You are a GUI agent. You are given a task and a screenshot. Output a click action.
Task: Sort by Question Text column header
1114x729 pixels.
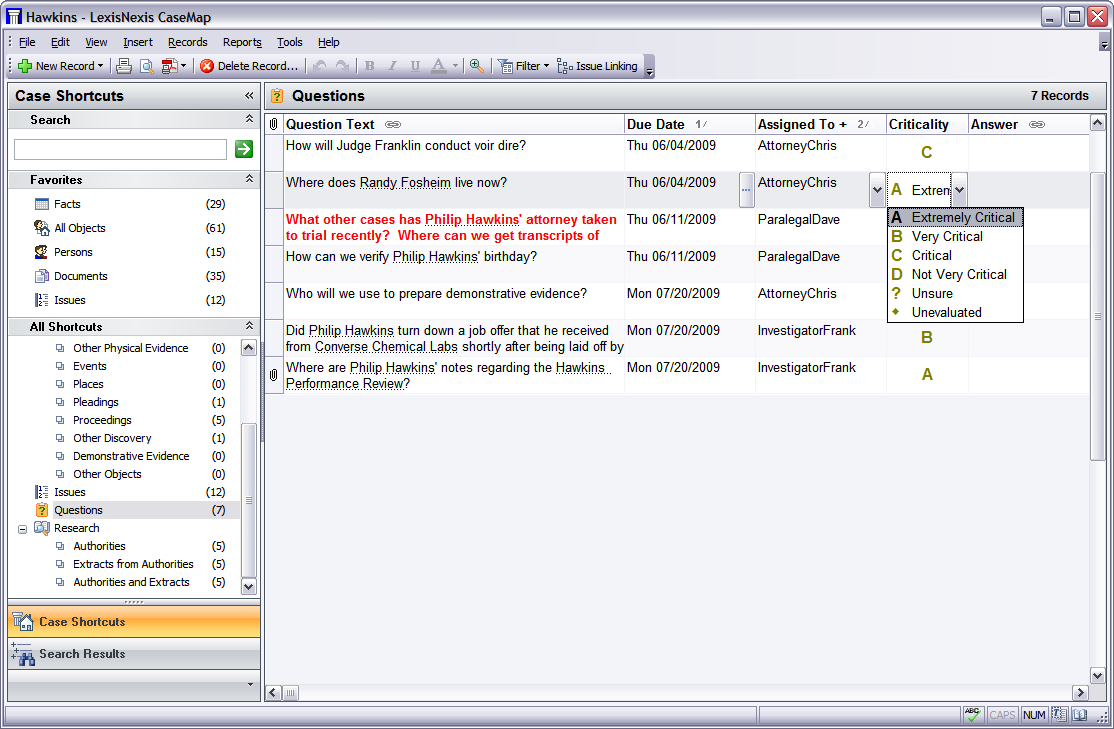[330, 124]
